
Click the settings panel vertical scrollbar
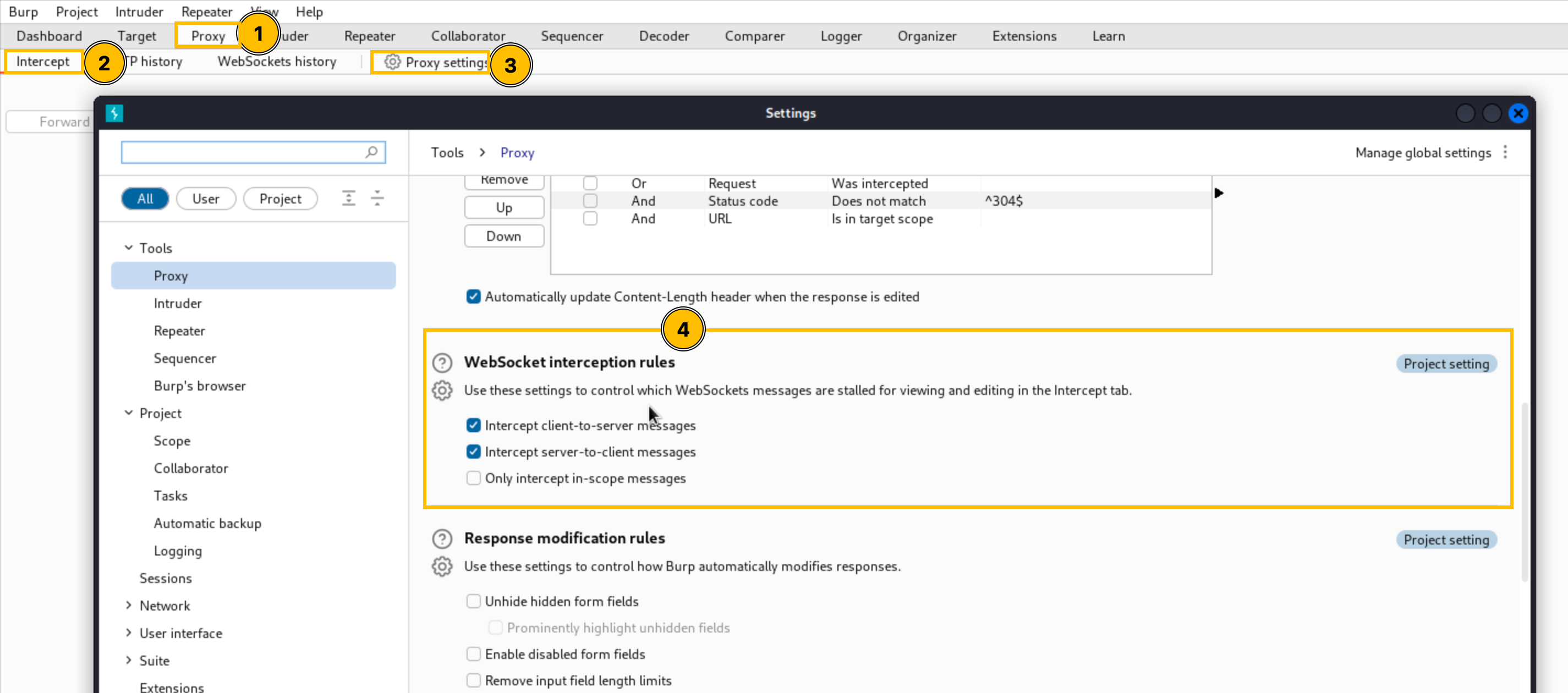1525,491
